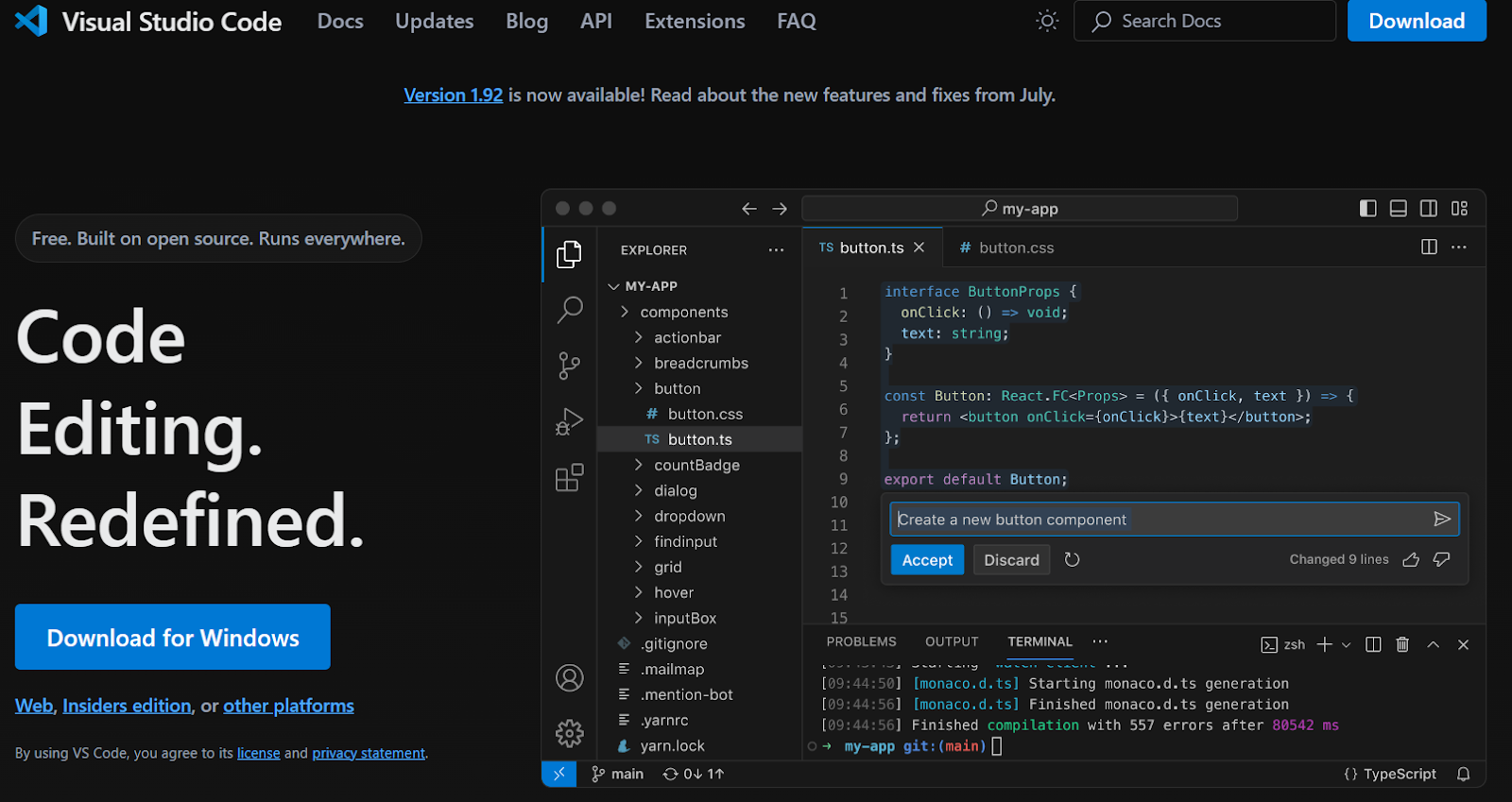This screenshot has width=1512, height=802.
Task: Toggle the primary side bar layout icon
Action: (x=1367, y=209)
